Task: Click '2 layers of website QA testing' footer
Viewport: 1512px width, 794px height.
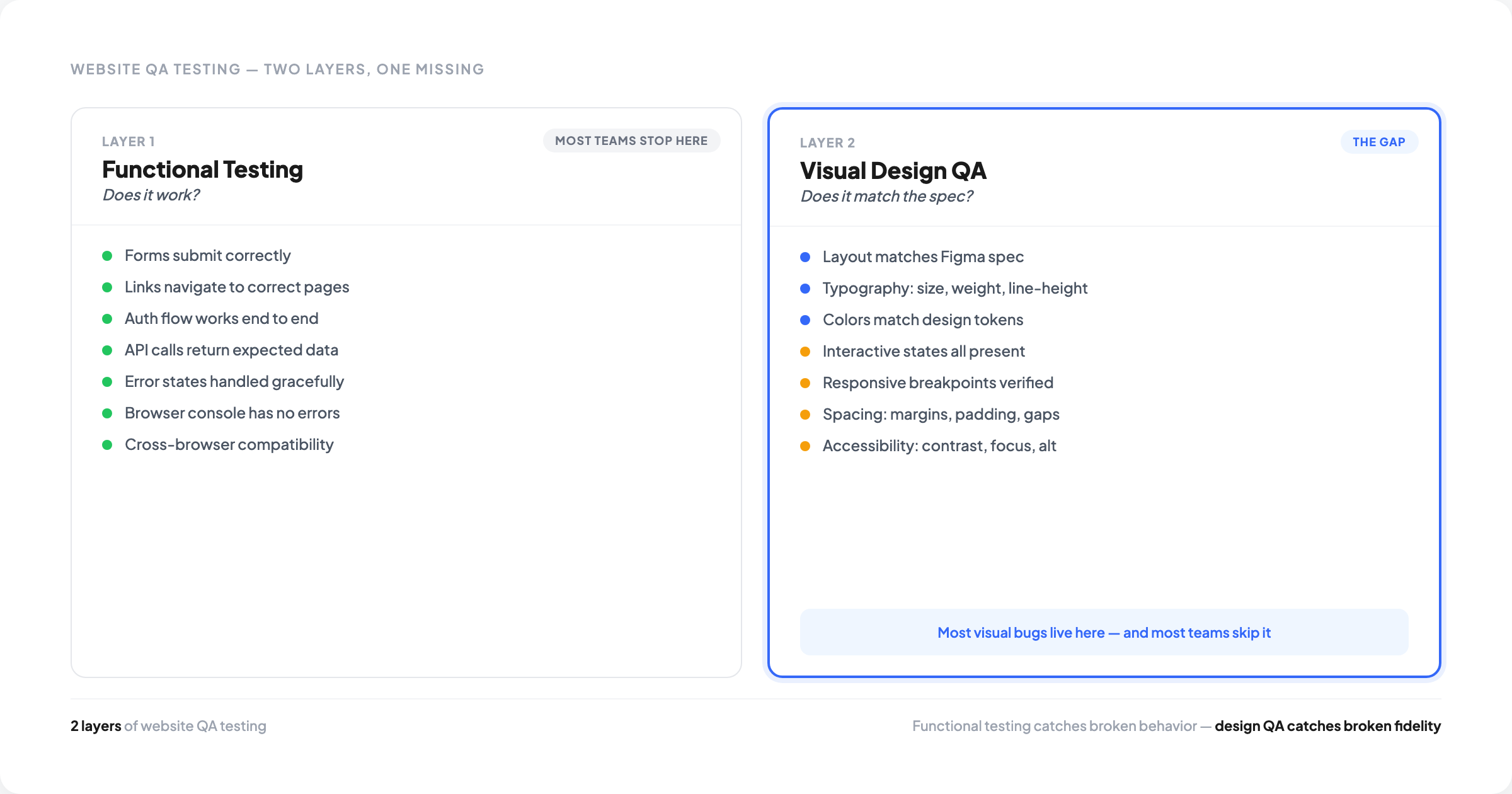Action: pyautogui.click(x=168, y=726)
